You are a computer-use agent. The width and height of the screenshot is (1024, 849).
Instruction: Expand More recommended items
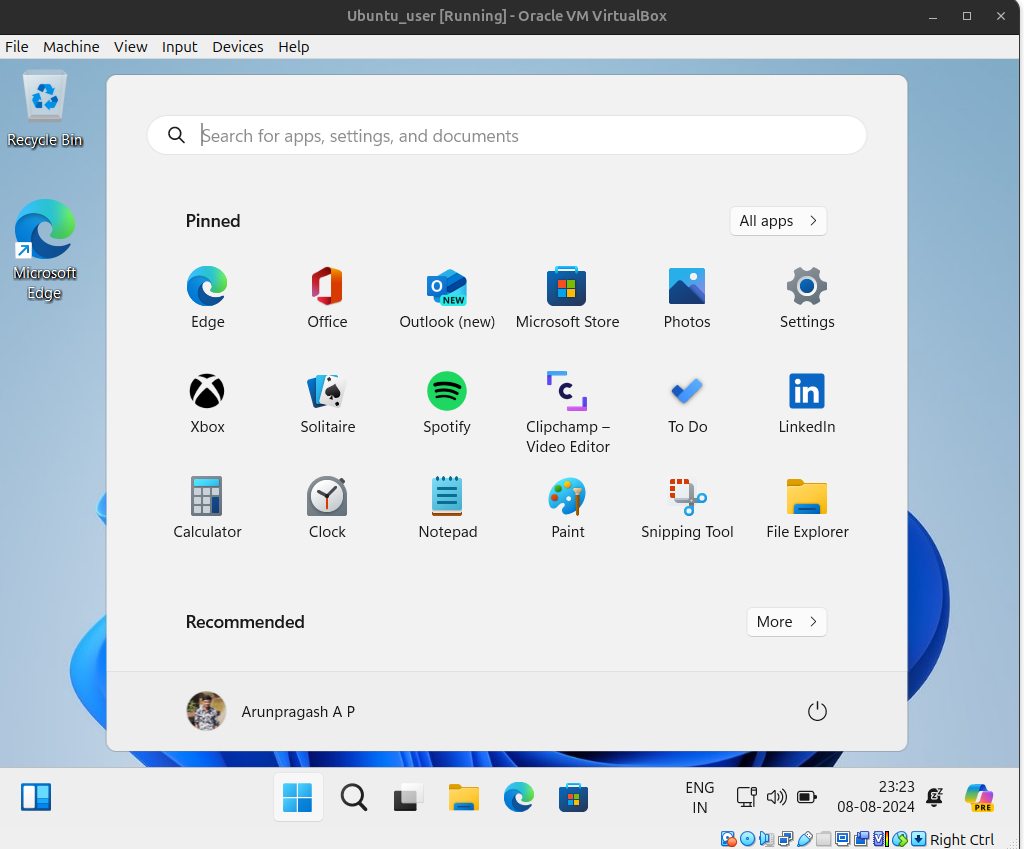point(786,622)
